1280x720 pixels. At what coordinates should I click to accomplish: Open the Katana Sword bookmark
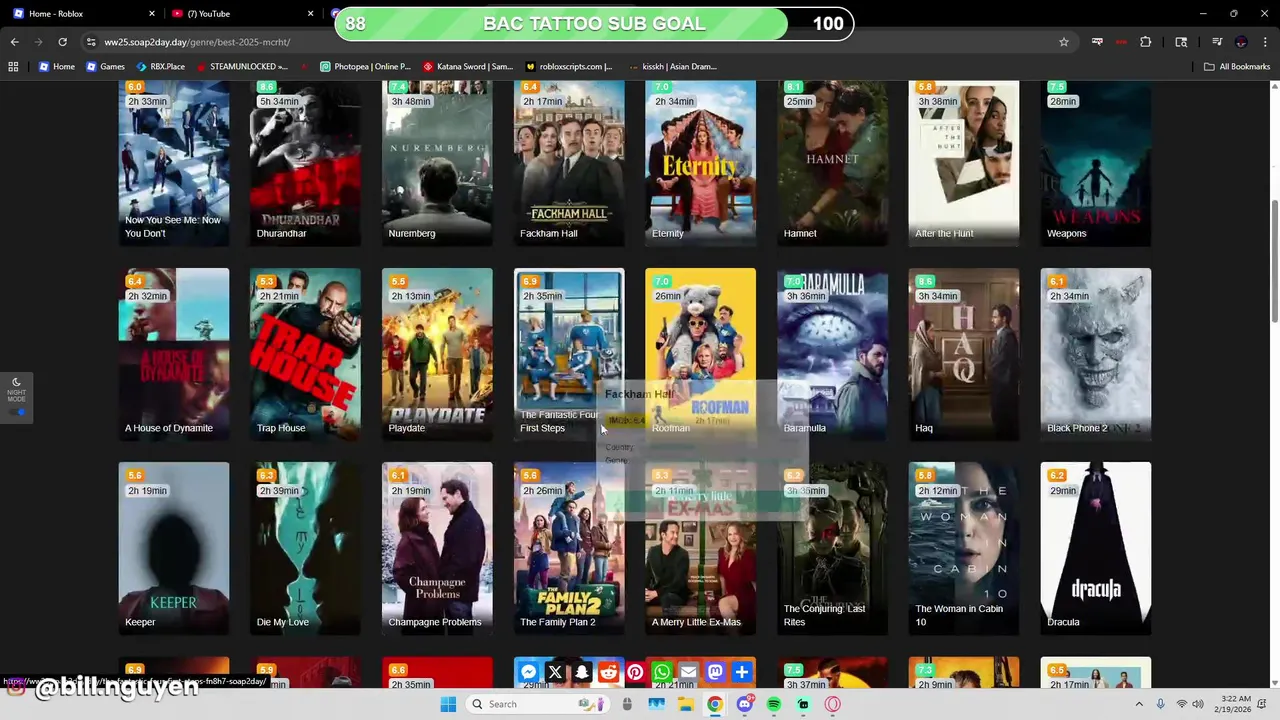point(468,67)
